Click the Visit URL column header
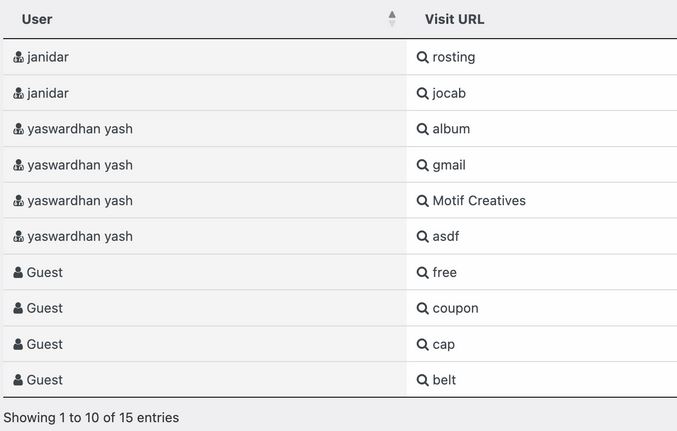 [x=454, y=19]
